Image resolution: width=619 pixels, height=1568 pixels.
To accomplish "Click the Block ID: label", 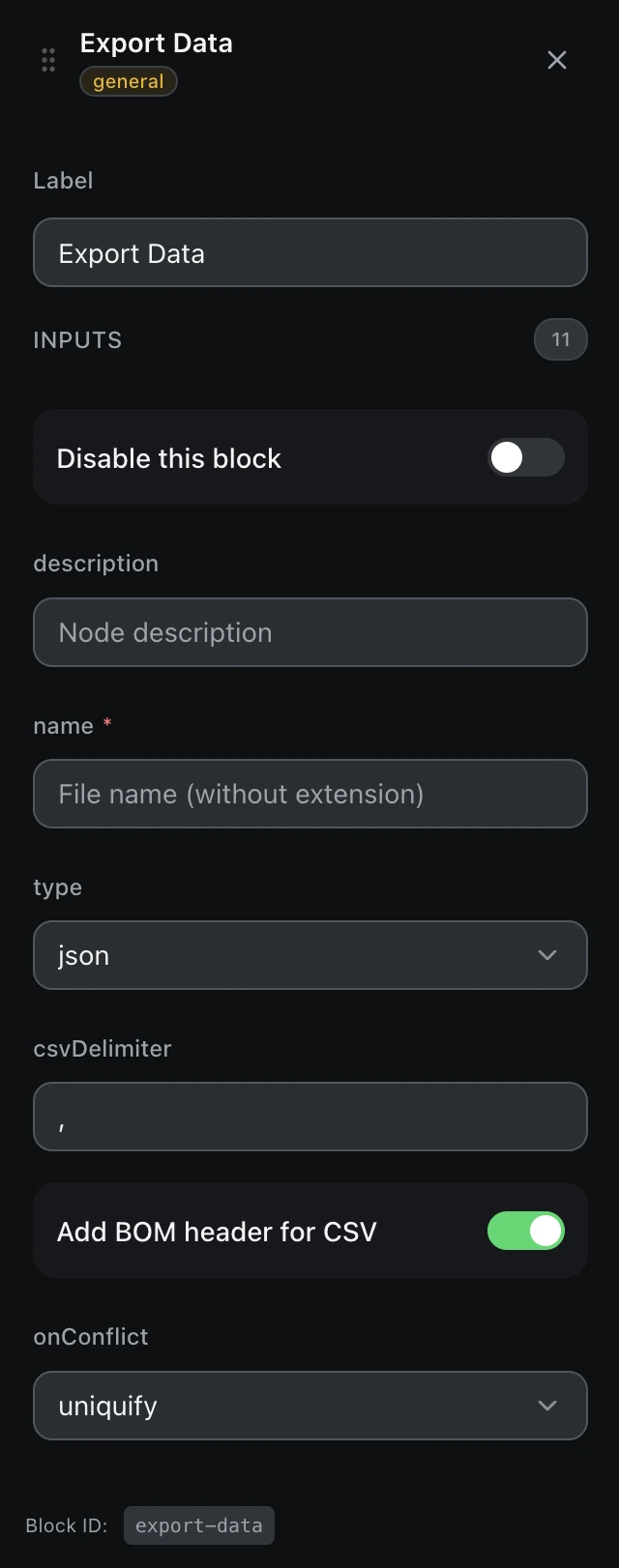I will tap(67, 1525).
